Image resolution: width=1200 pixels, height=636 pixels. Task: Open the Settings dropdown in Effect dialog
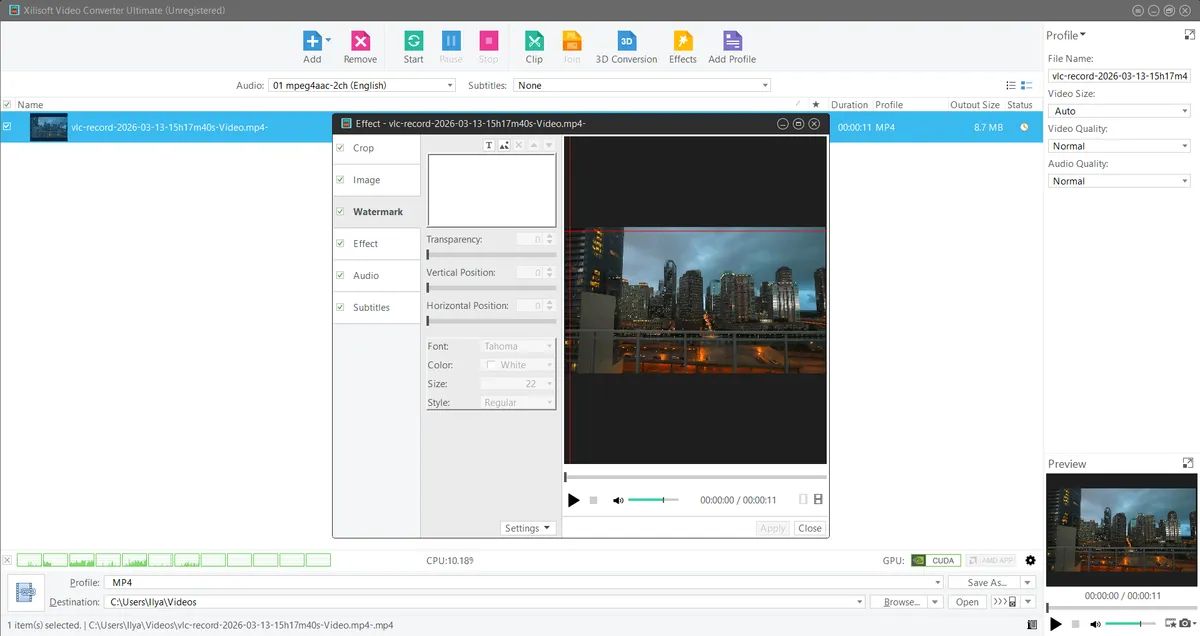coord(528,528)
